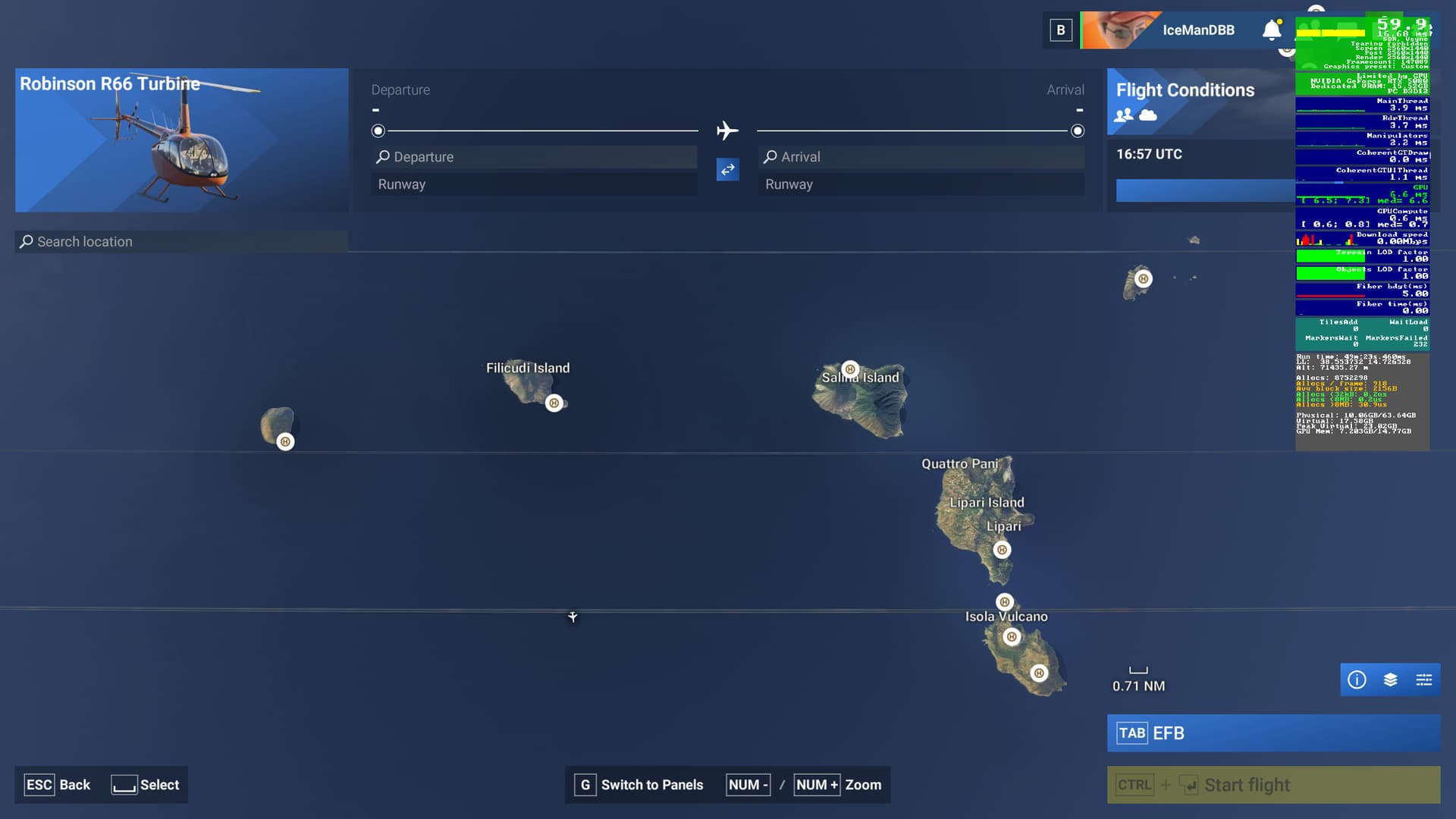Click the Search location field
1456x819 pixels.
pyautogui.click(x=181, y=242)
